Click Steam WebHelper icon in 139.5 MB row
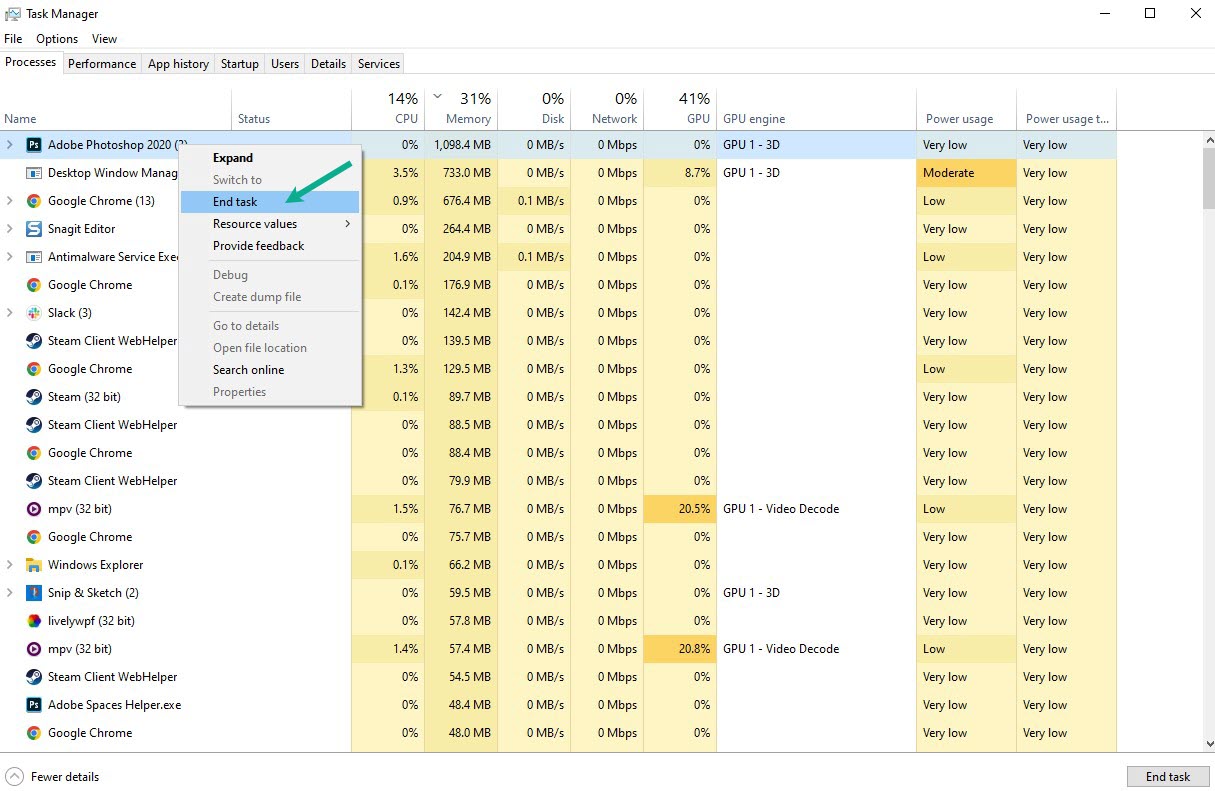Screen dimensions: 1215x791 point(33,341)
